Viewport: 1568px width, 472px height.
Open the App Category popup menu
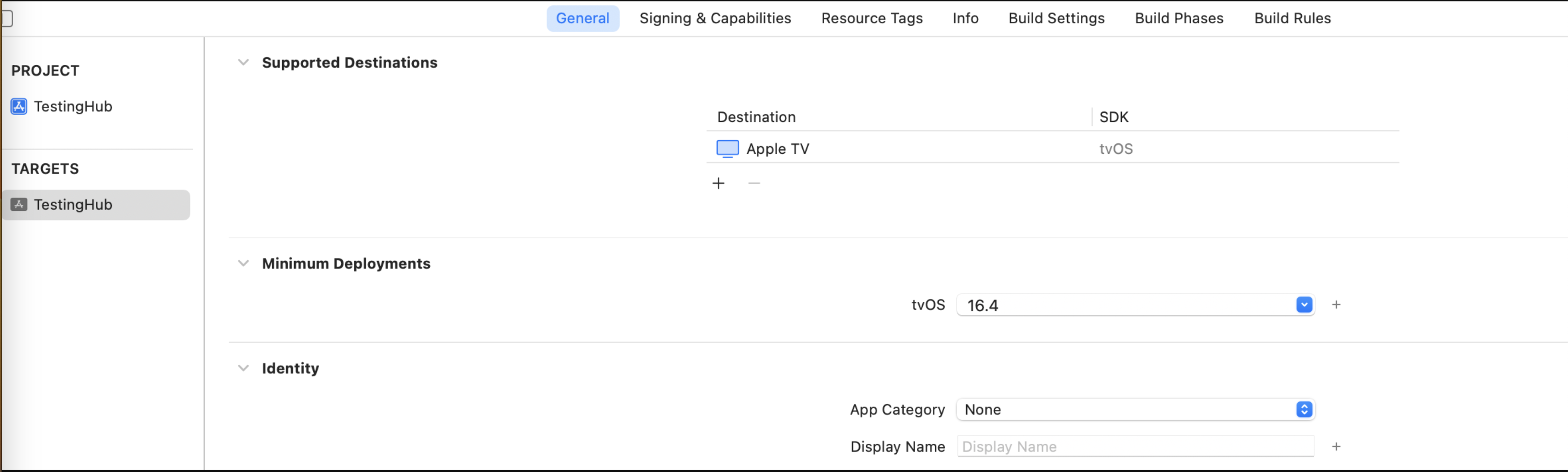(x=1304, y=409)
